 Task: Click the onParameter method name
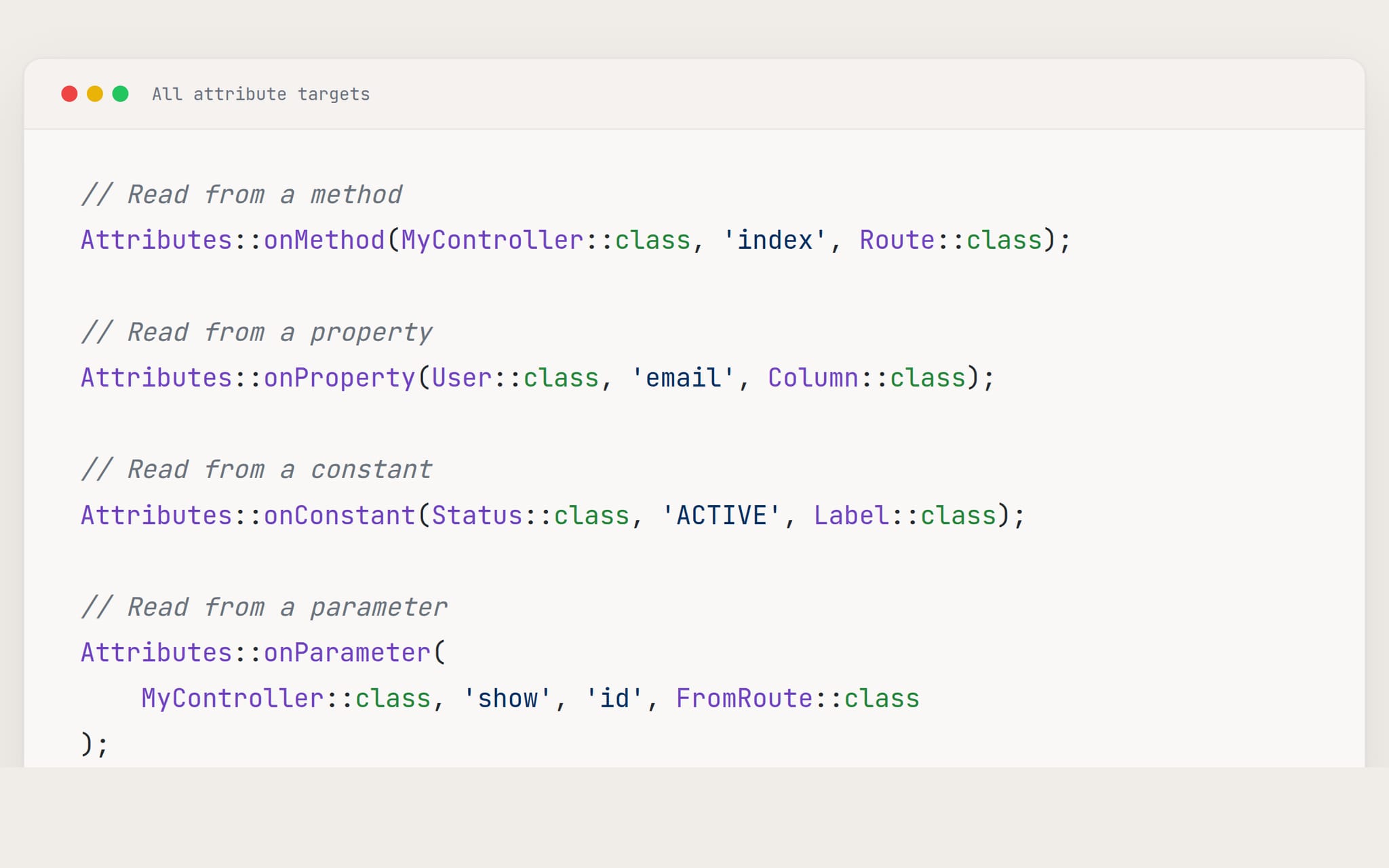coord(347,652)
